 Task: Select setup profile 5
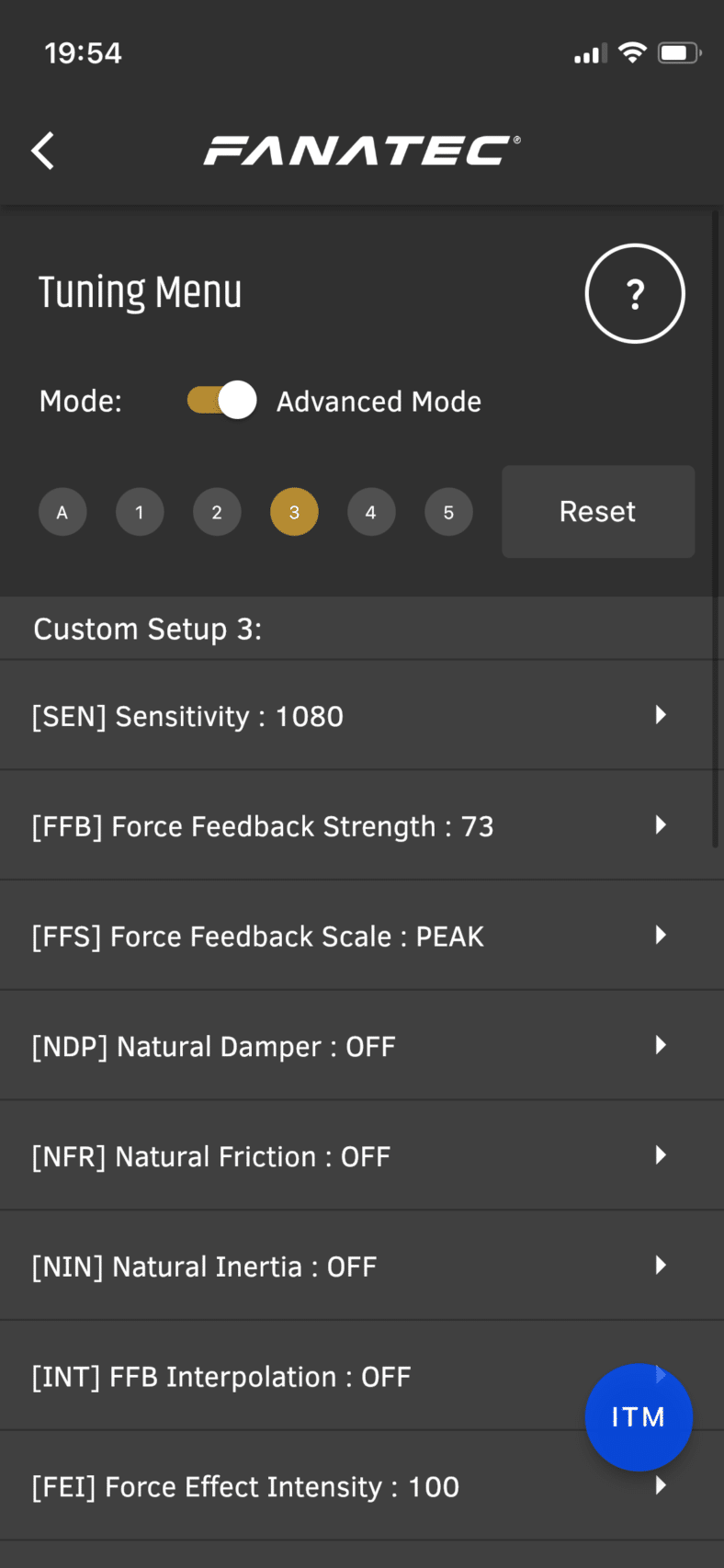pyautogui.click(x=448, y=512)
